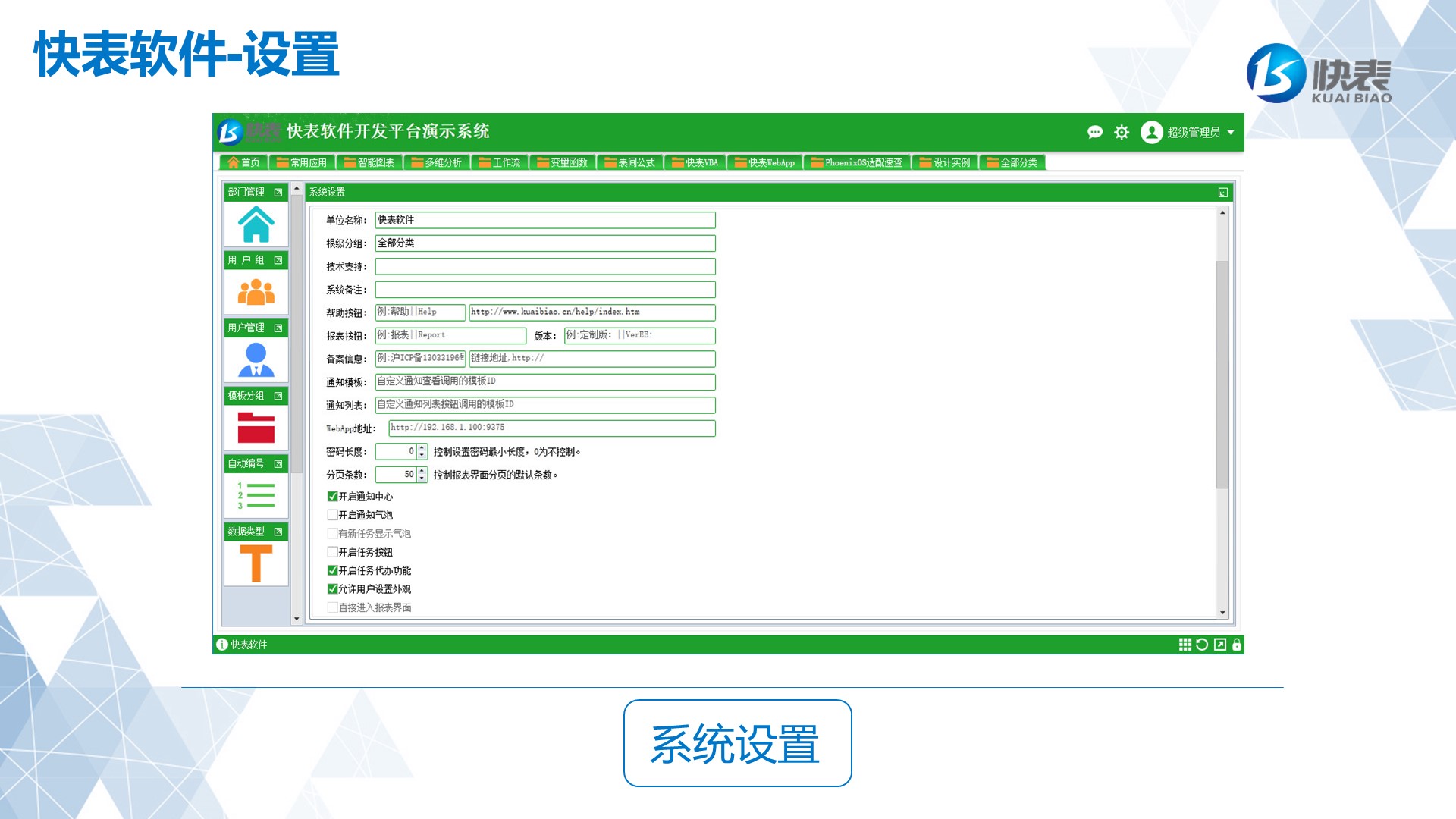Pop out the 模板分组 panel icon
This screenshot has width=1456, height=819.
click(278, 396)
